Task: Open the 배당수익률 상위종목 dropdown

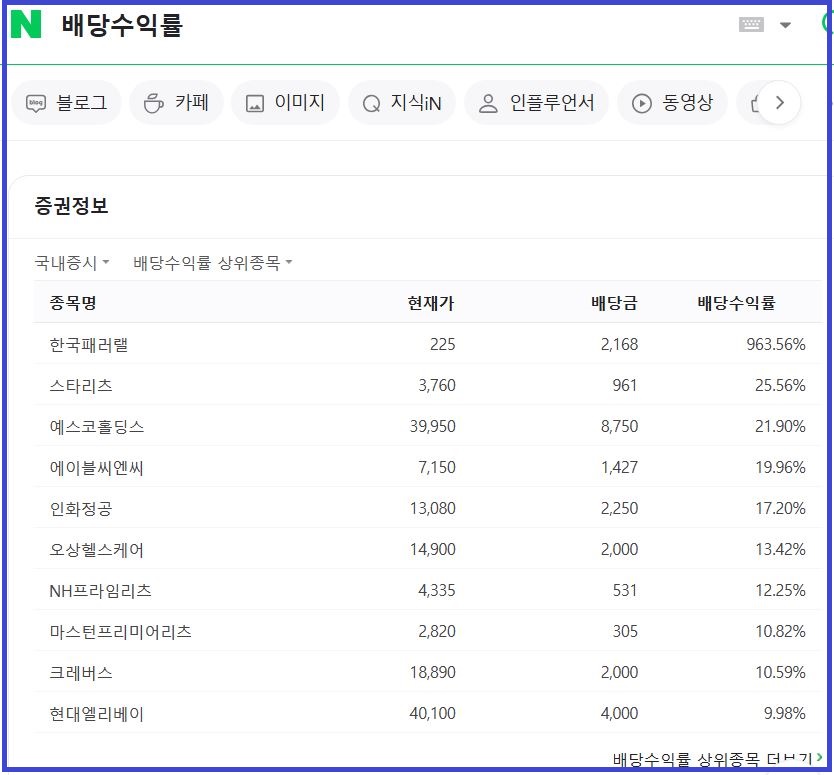Action: 212,262
